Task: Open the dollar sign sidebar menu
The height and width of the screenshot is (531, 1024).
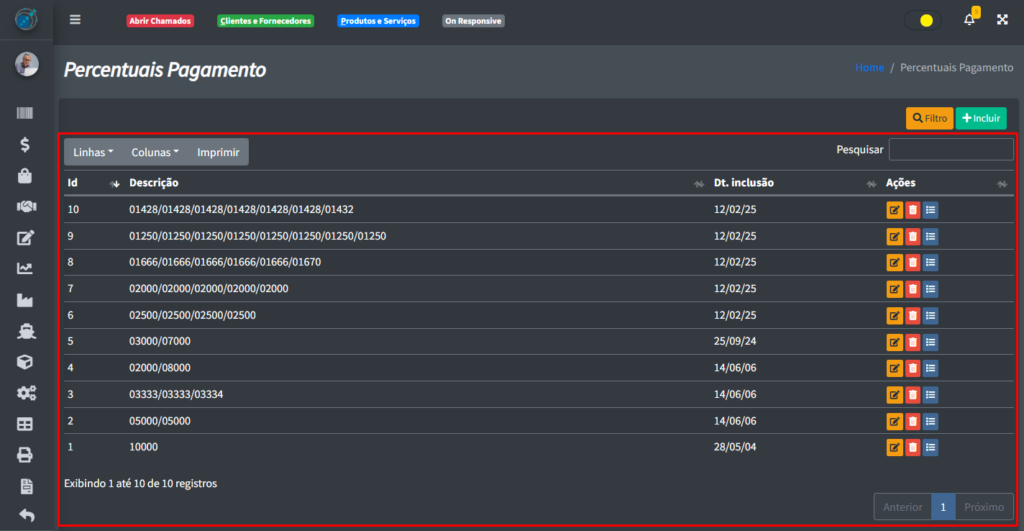Action: pyautogui.click(x=26, y=145)
